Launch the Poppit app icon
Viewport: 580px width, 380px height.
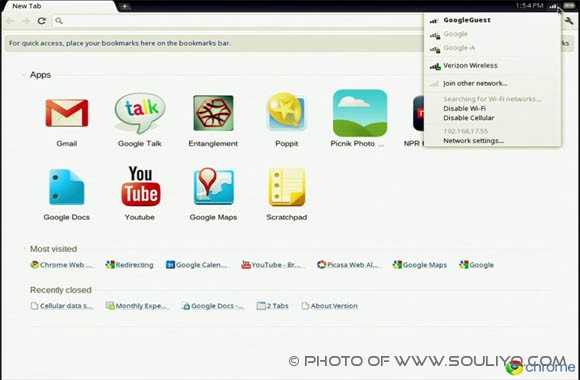(x=286, y=112)
